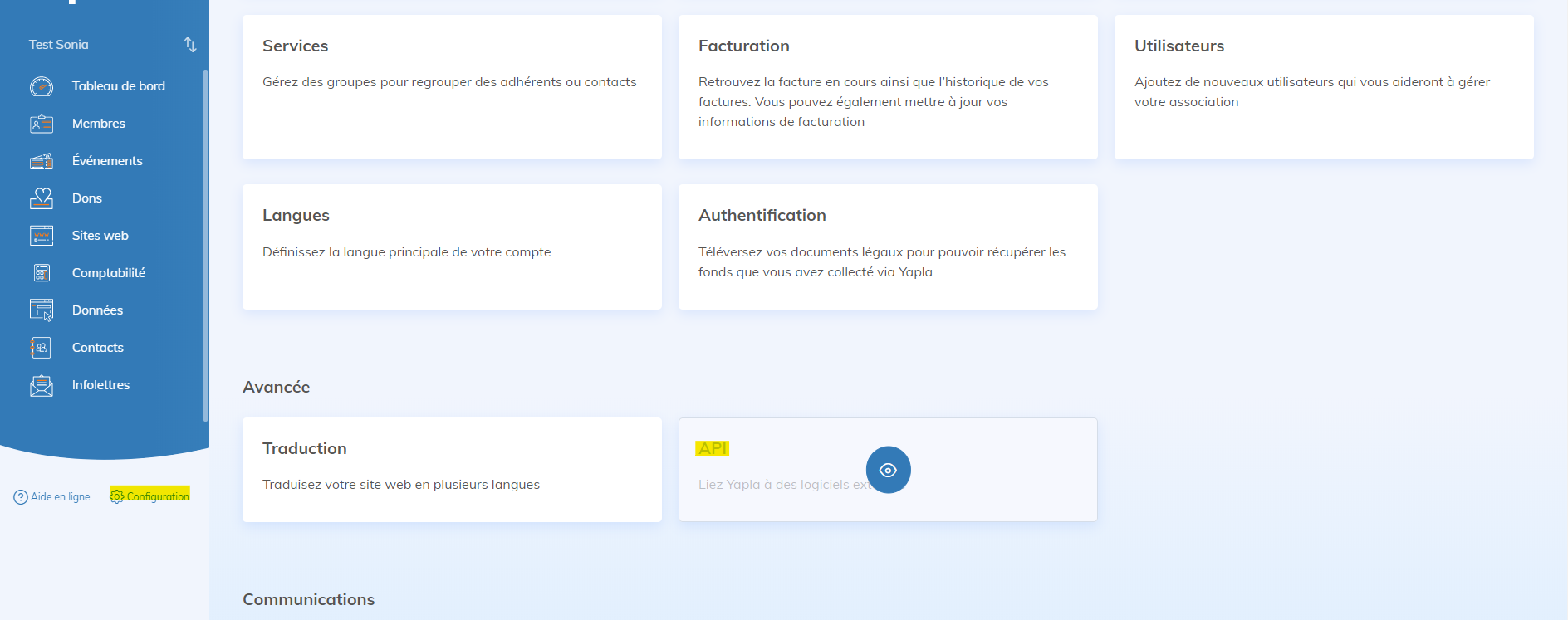1568x620 pixels.
Task: Click the Infolettres envelope icon
Action: (x=42, y=385)
